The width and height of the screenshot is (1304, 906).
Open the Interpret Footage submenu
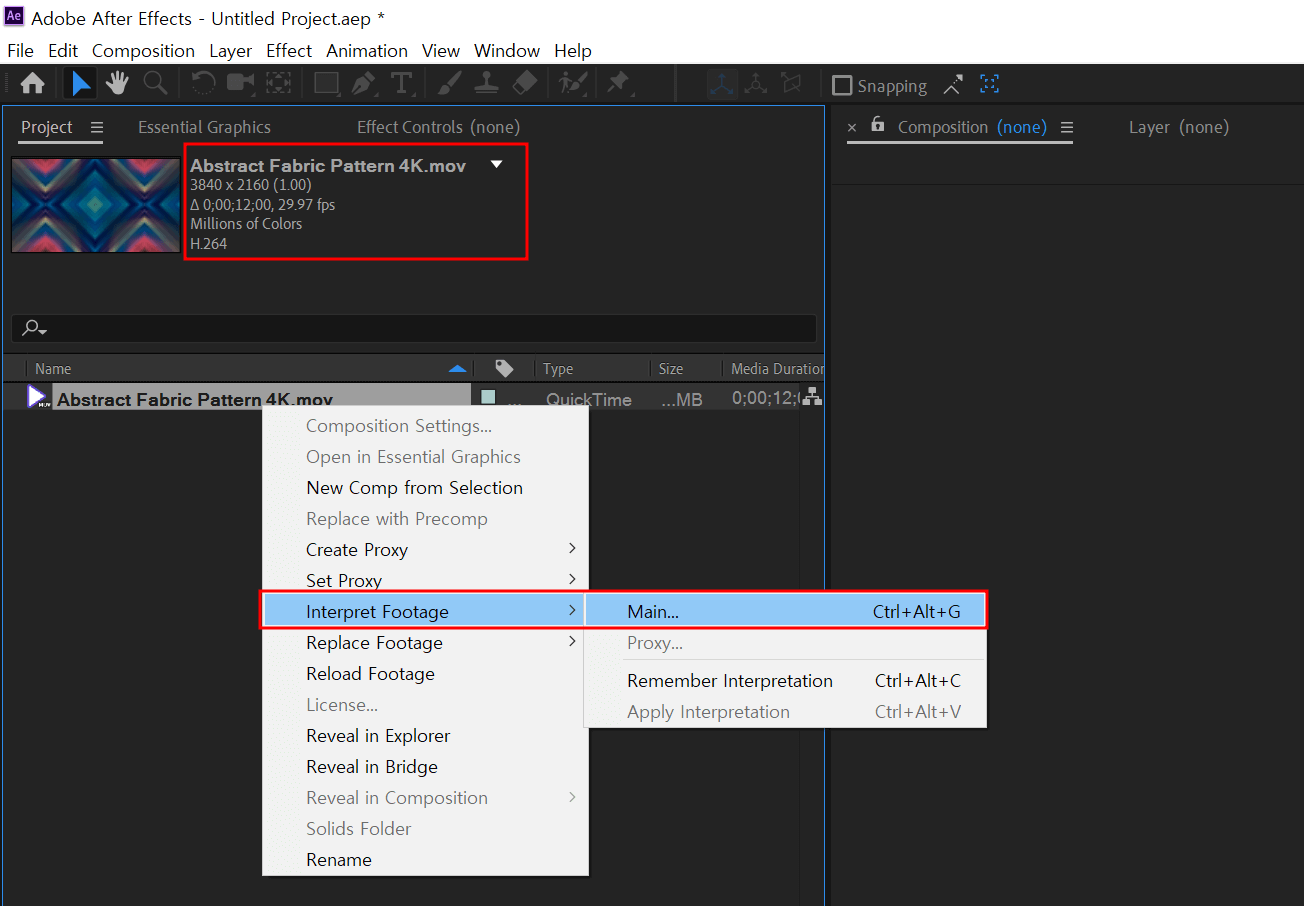424,611
